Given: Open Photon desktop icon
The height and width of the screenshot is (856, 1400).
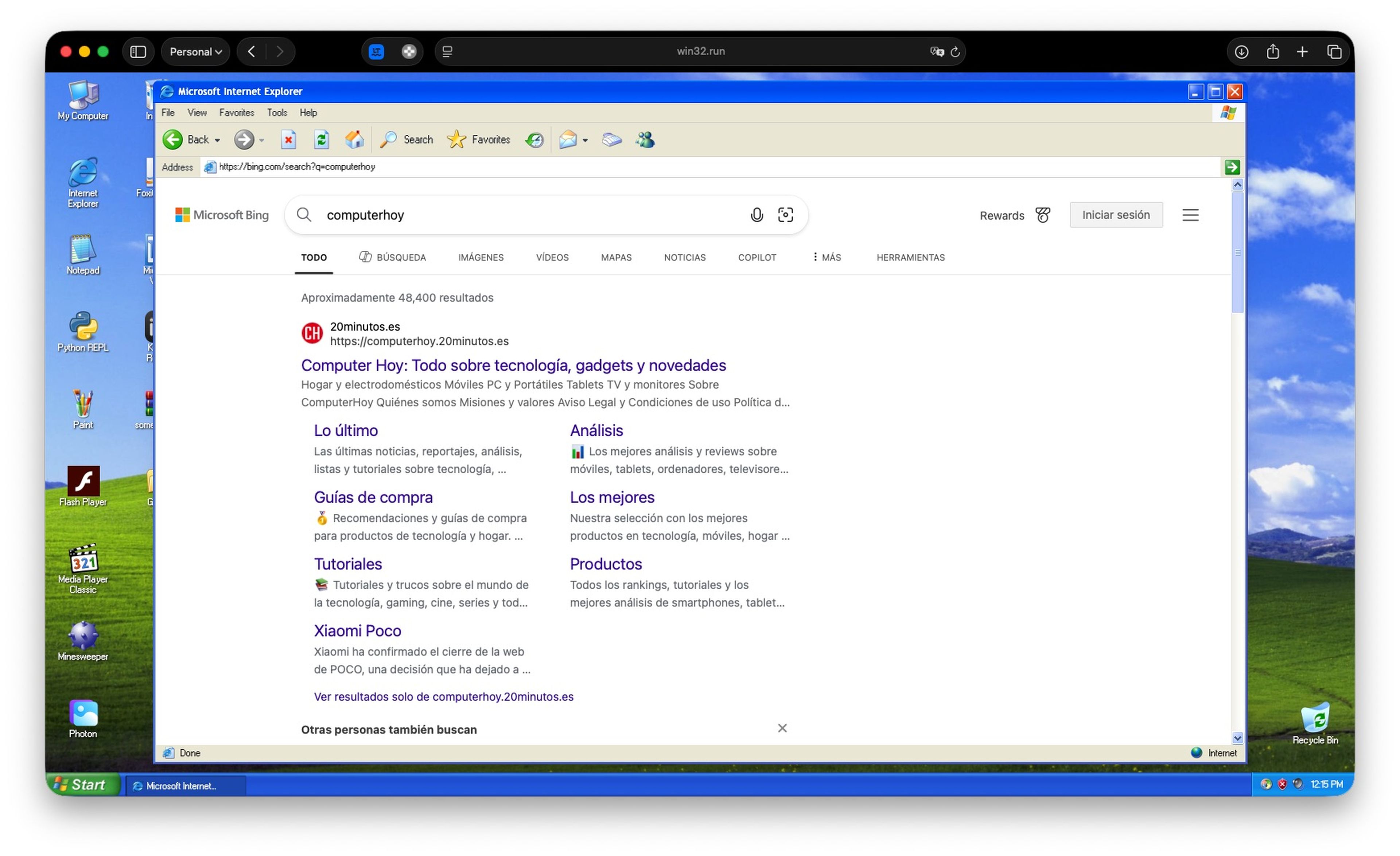Looking at the screenshot, I should tap(83, 719).
